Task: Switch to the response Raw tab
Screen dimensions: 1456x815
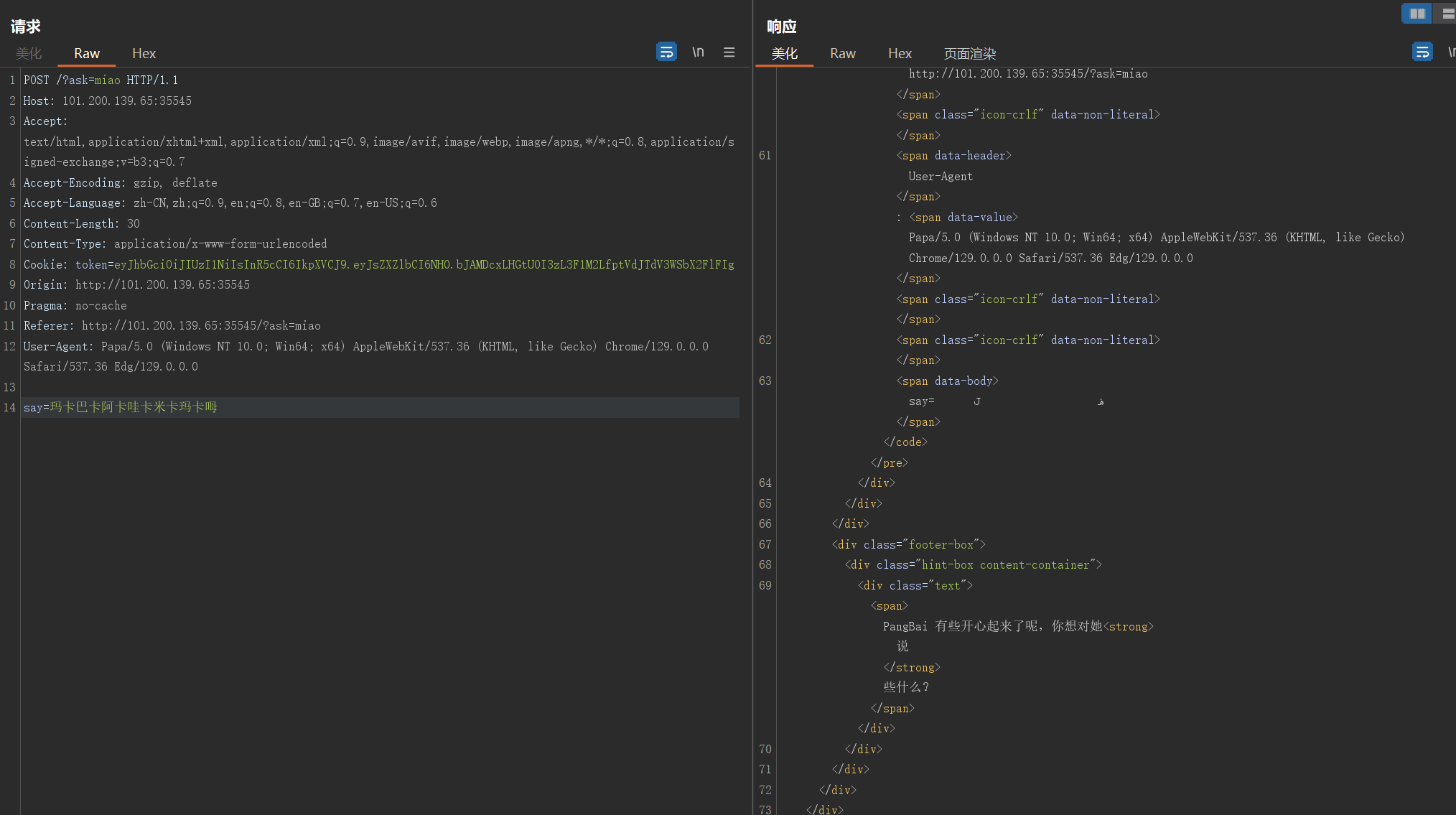Action: click(842, 53)
